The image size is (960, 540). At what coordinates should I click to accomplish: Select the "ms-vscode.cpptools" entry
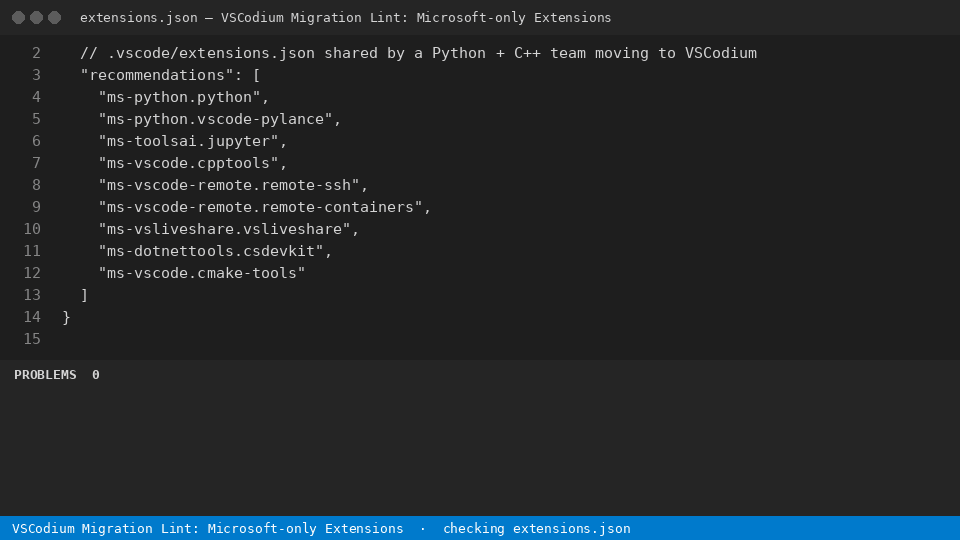[x=189, y=163]
